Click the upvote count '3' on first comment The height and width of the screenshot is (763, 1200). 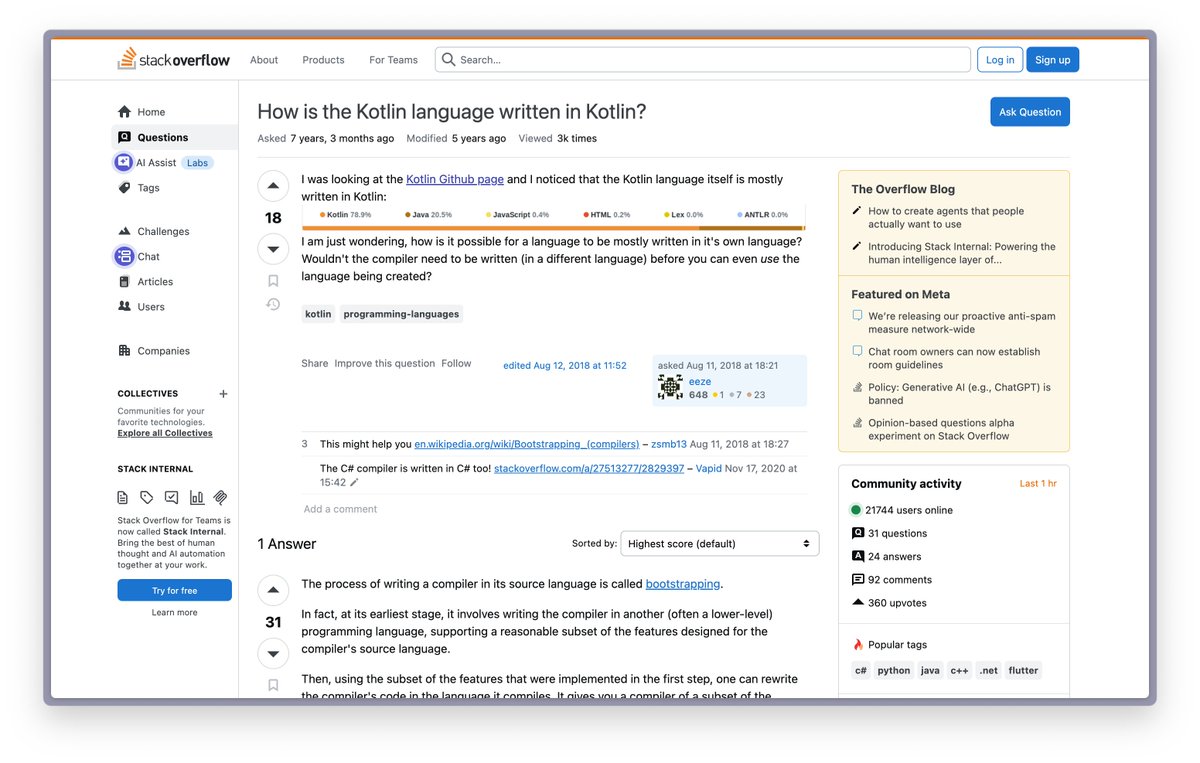(x=305, y=444)
